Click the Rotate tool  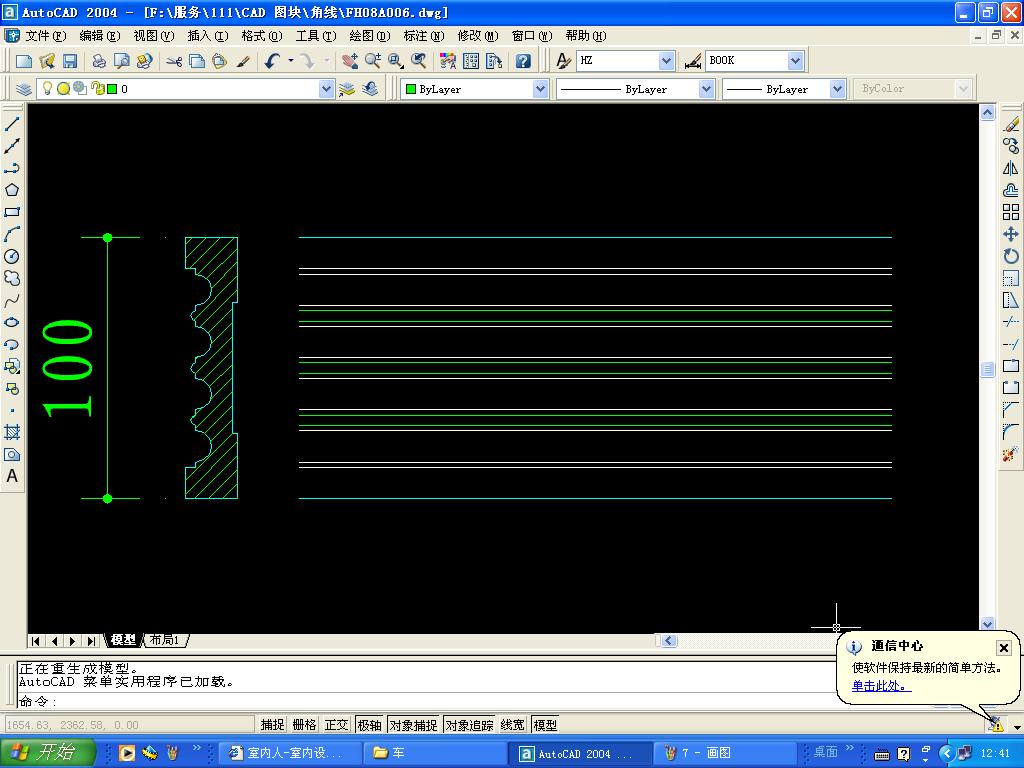click(1011, 256)
